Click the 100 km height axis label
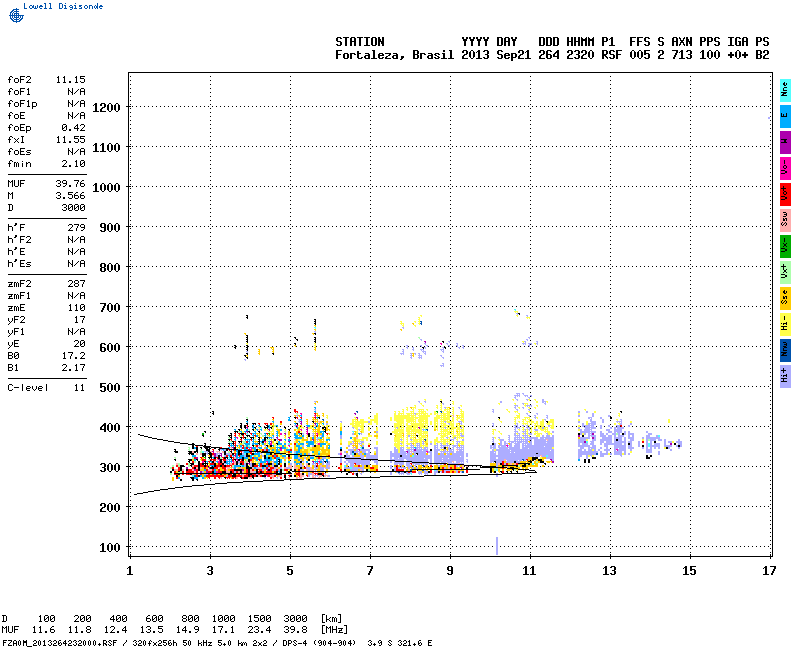This screenshot has width=800, height=650. tap(110, 548)
